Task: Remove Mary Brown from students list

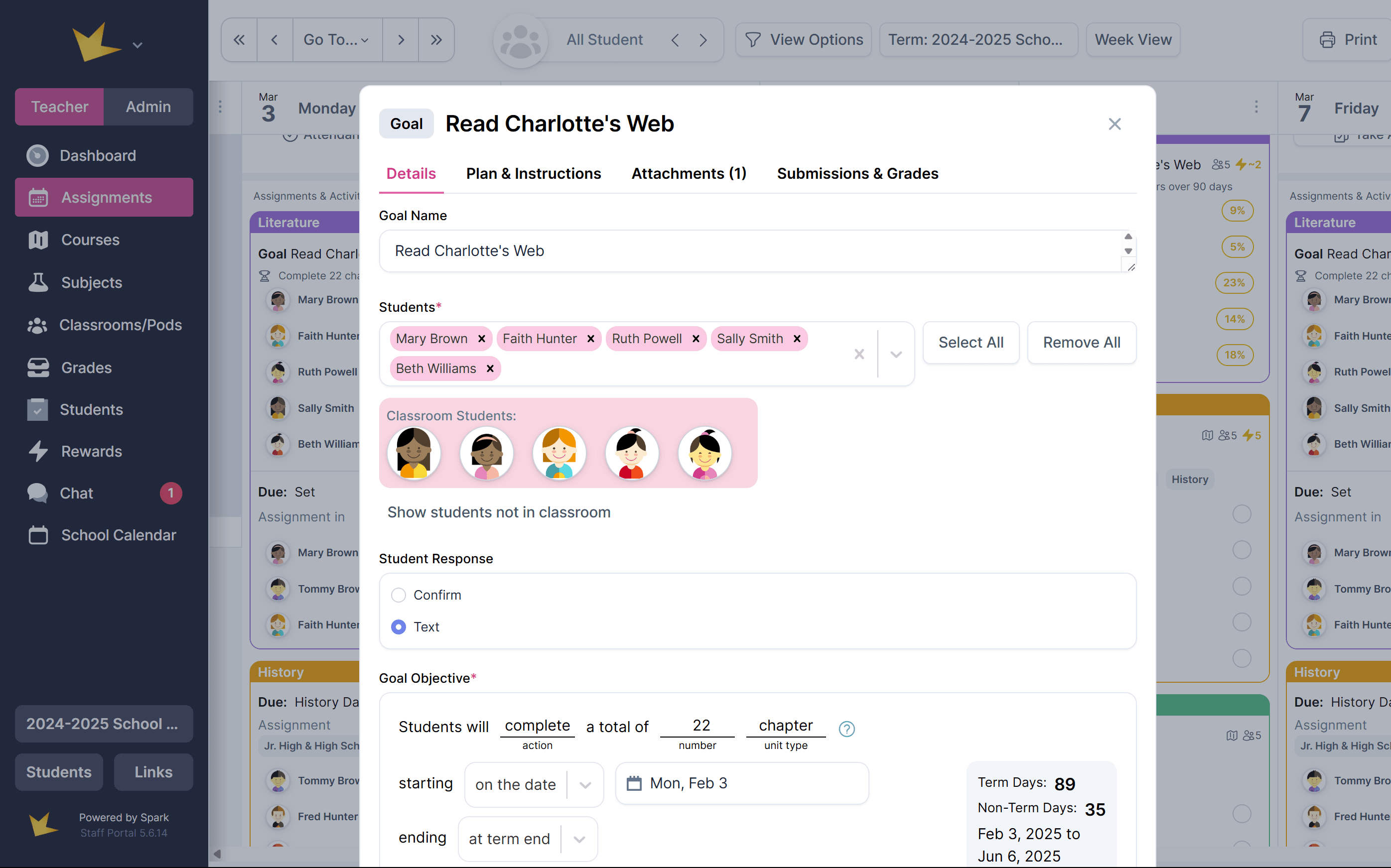Action: (x=482, y=339)
